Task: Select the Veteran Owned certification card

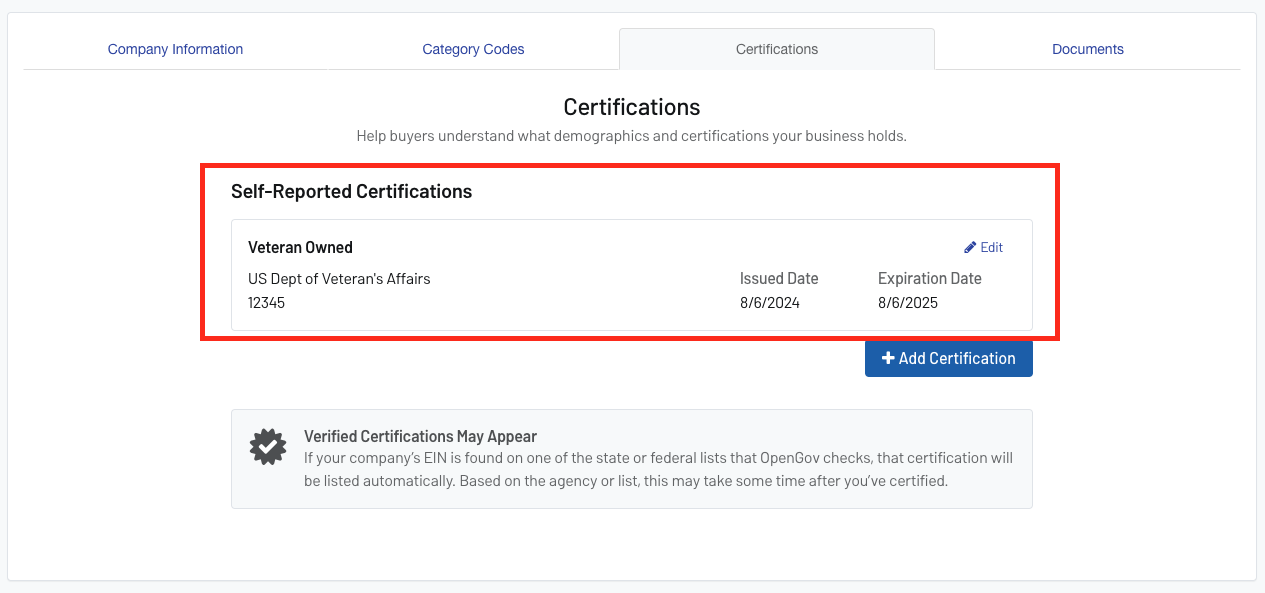Action: [631, 275]
